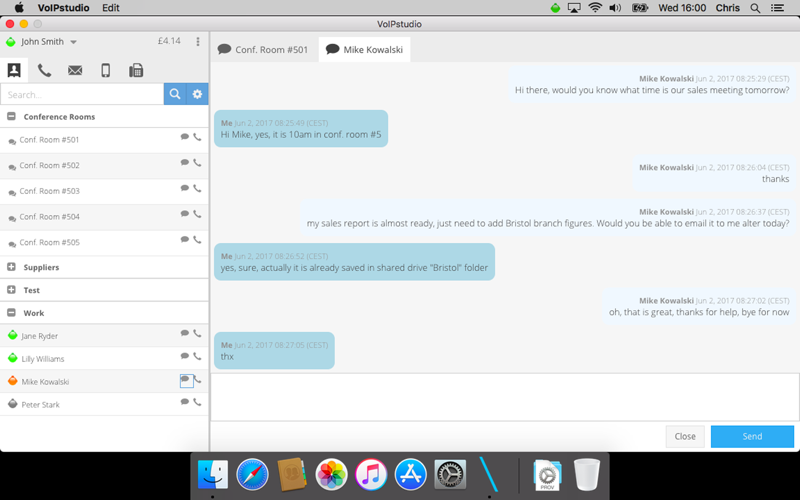The height and width of the screenshot is (500, 800).
Task: Expand the Suppliers group
Action: [x=11, y=267]
